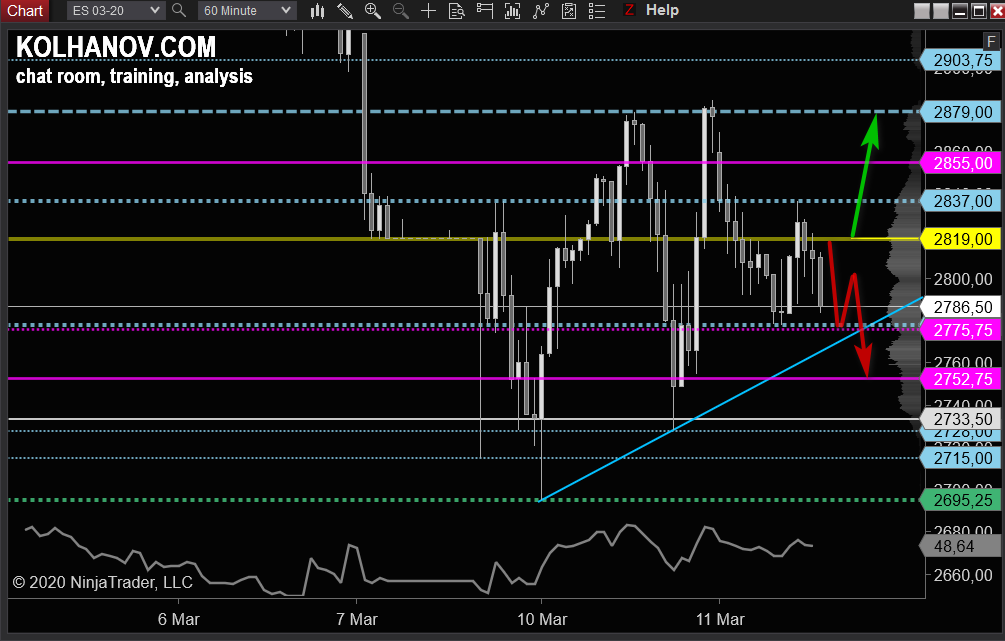Open the Data Series bars icon
The image size is (1005, 641).
coord(513,11)
